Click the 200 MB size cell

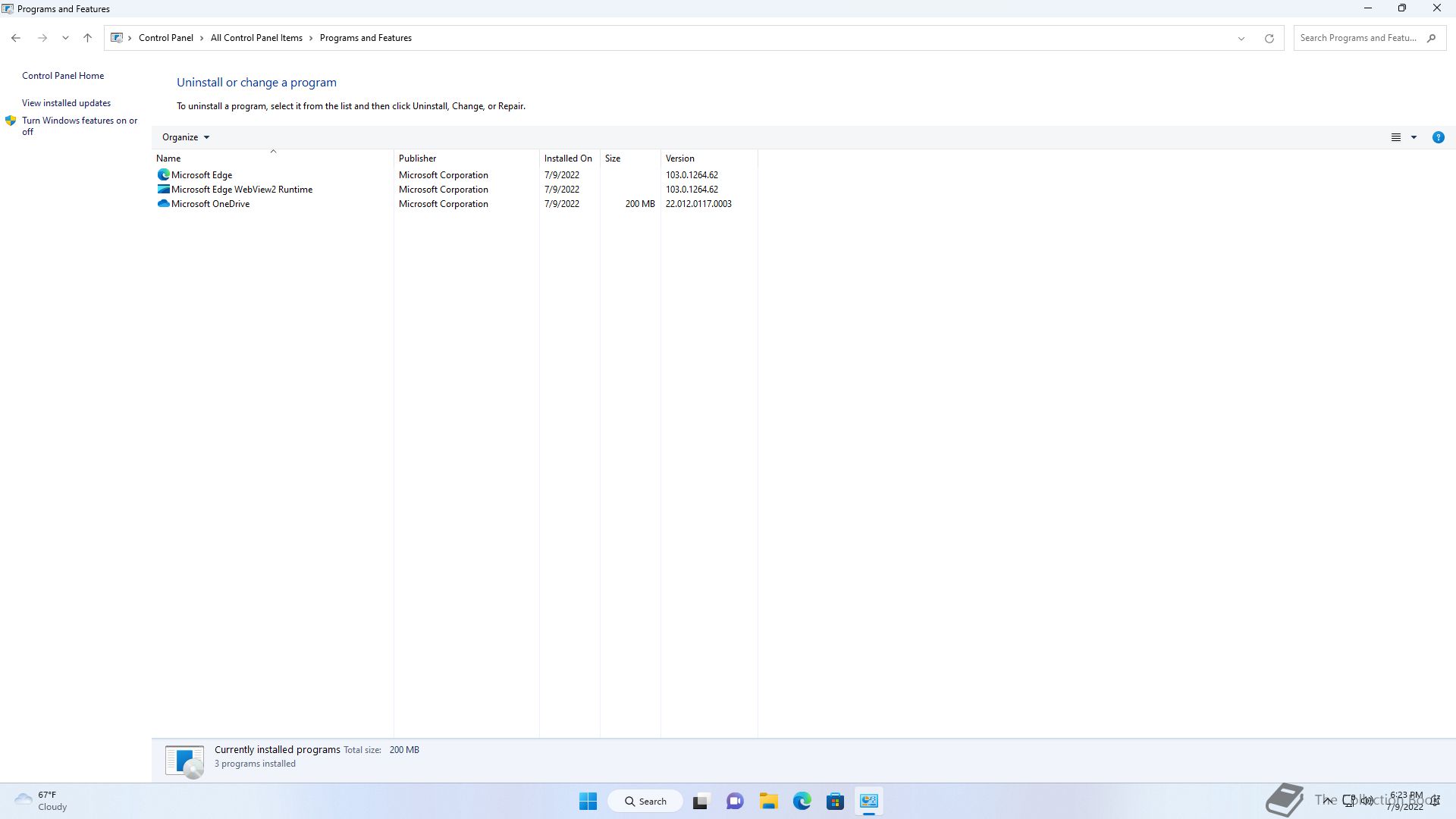coord(640,204)
